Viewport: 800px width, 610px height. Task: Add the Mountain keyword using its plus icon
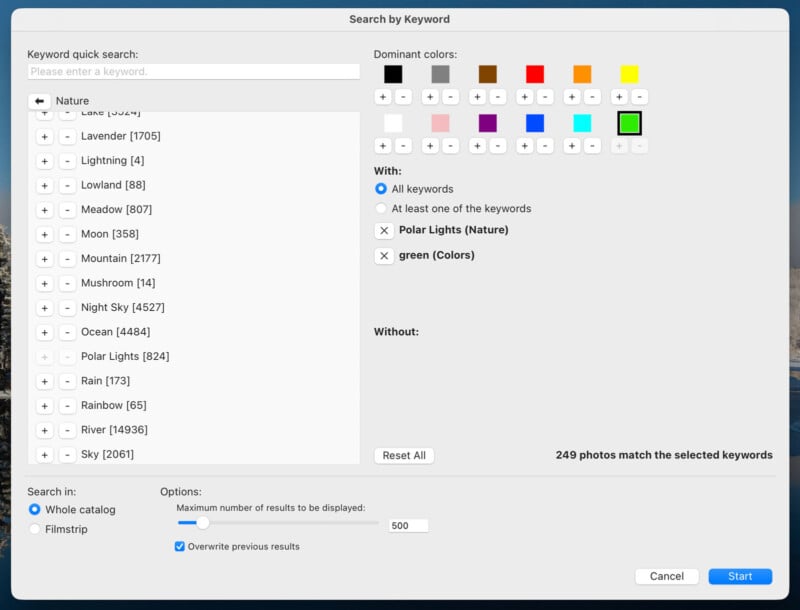[46, 258]
